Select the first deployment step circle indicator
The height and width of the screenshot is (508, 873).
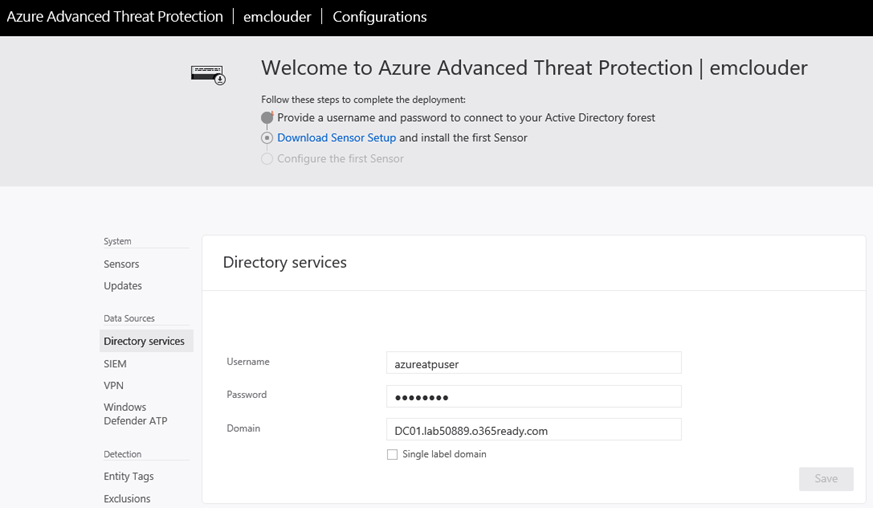pos(267,118)
